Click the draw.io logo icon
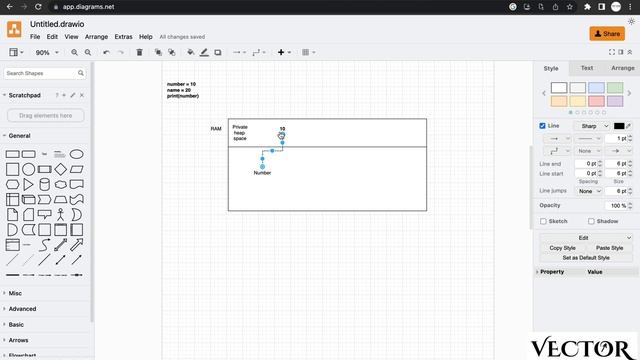Screen dimensions: 640x360 [14, 30]
